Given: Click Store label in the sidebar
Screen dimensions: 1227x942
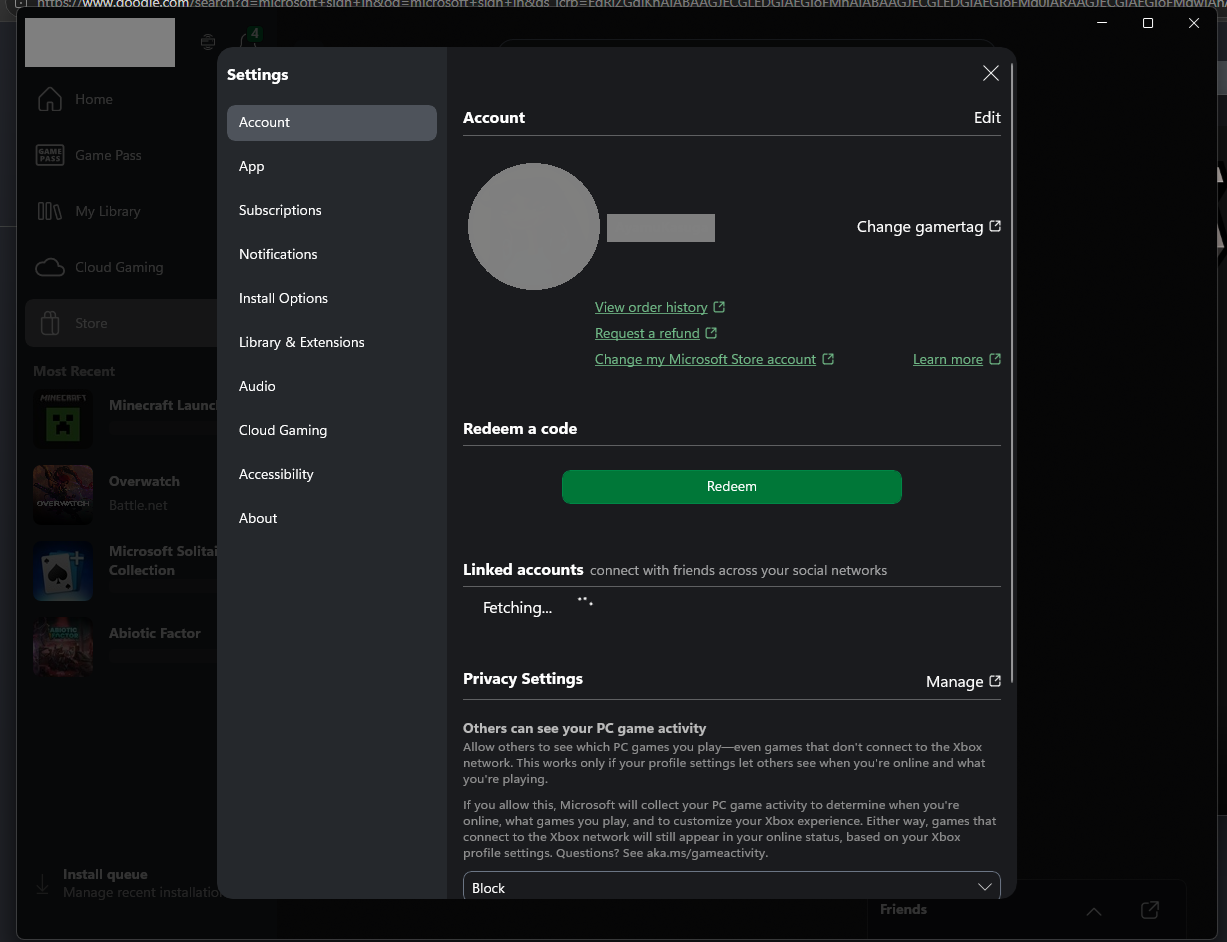Looking at the screenshot, I should (91, 323).
